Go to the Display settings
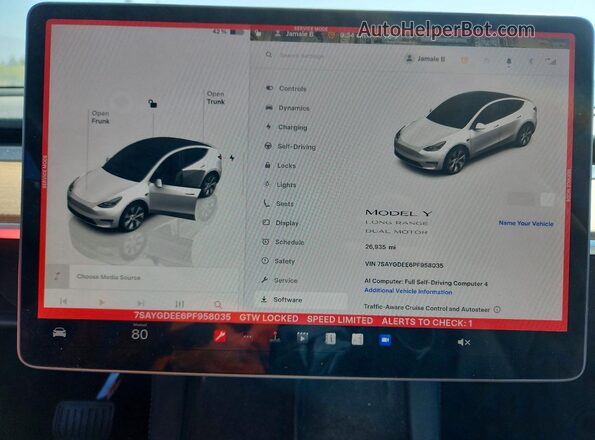This screenshot has height=440, width=595. point(281,223)
